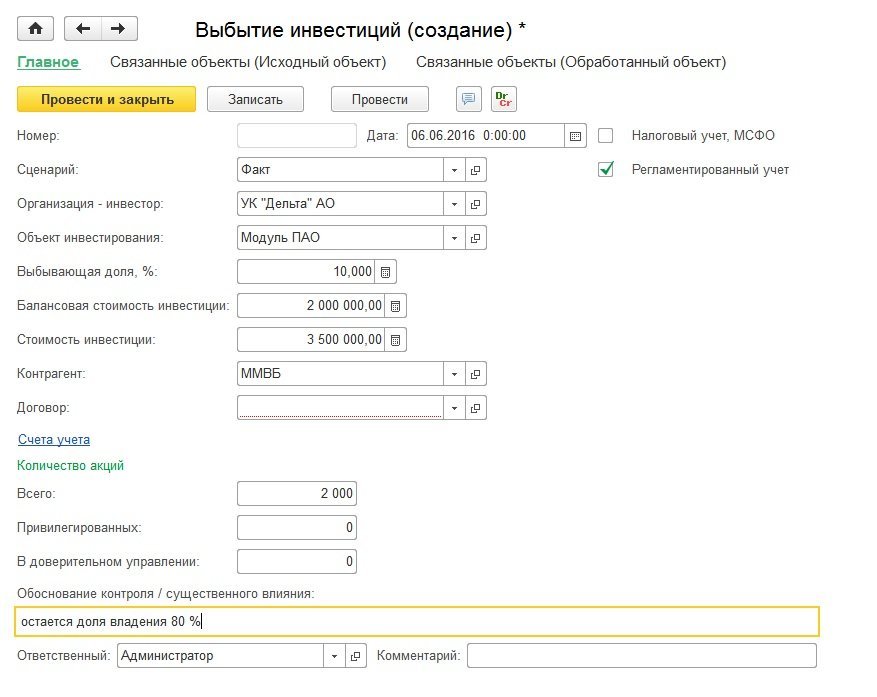Screen dimensions: 877x697
Task: Expand the Контрагент dropdown
Action: (454, 374)
